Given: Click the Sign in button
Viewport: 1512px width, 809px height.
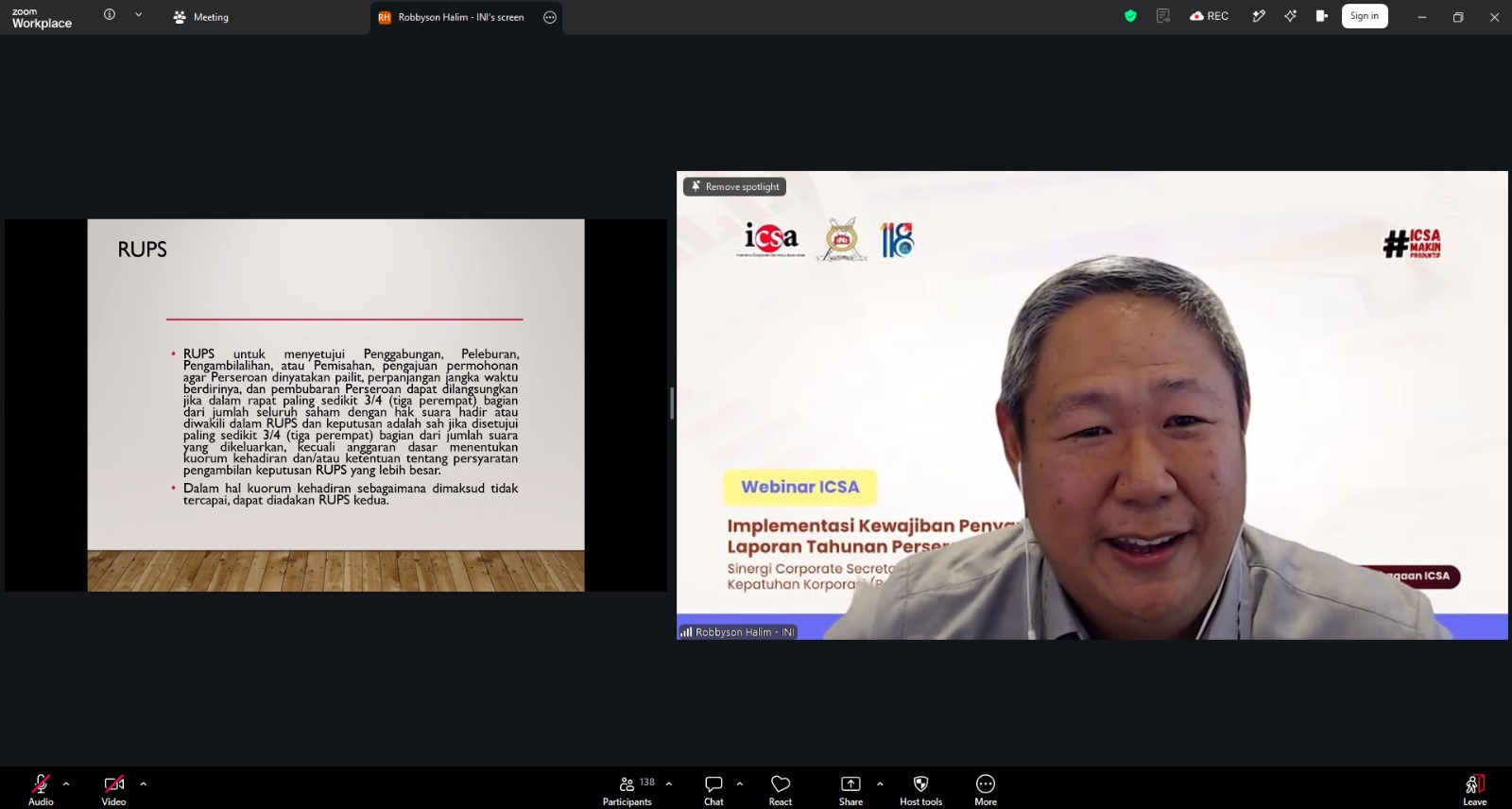Looking at the screenshot, I should click(1365, 16).
